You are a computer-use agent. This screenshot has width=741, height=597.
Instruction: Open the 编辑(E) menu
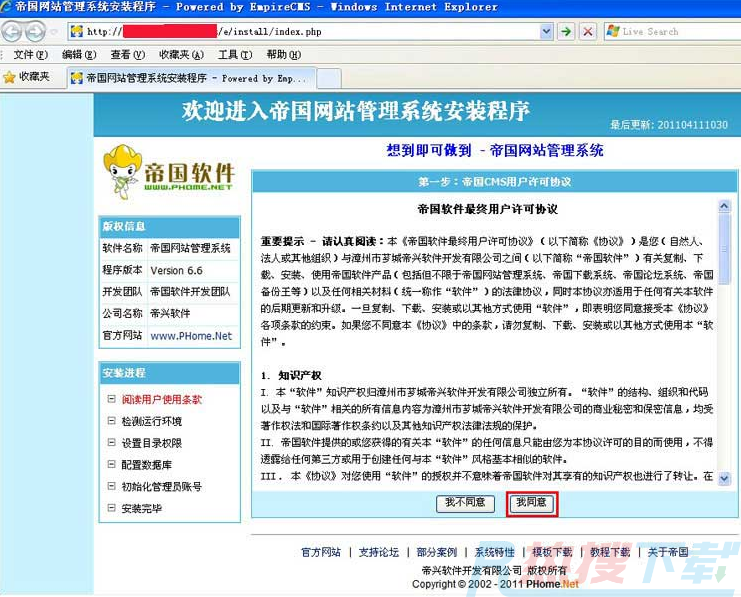pyautogui.click(x=79, y=55)
